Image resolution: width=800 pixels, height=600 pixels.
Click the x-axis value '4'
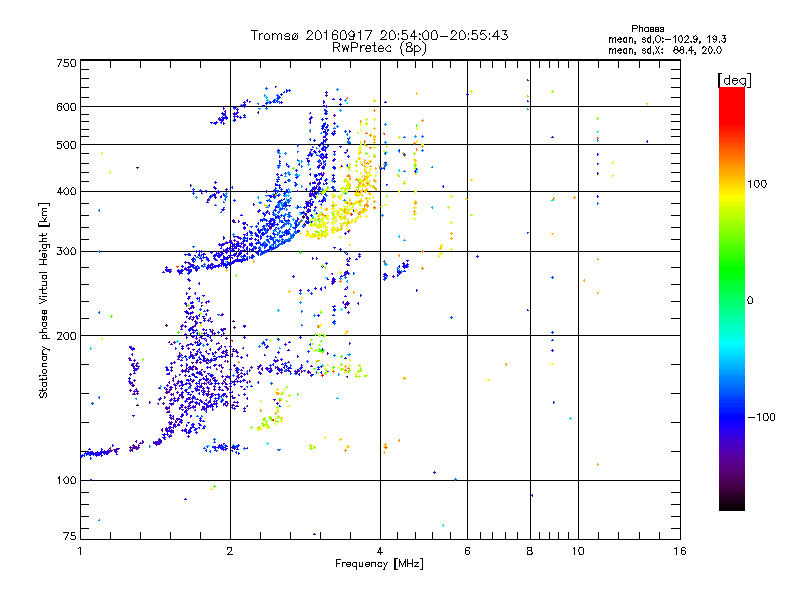[x=380, y=551]
